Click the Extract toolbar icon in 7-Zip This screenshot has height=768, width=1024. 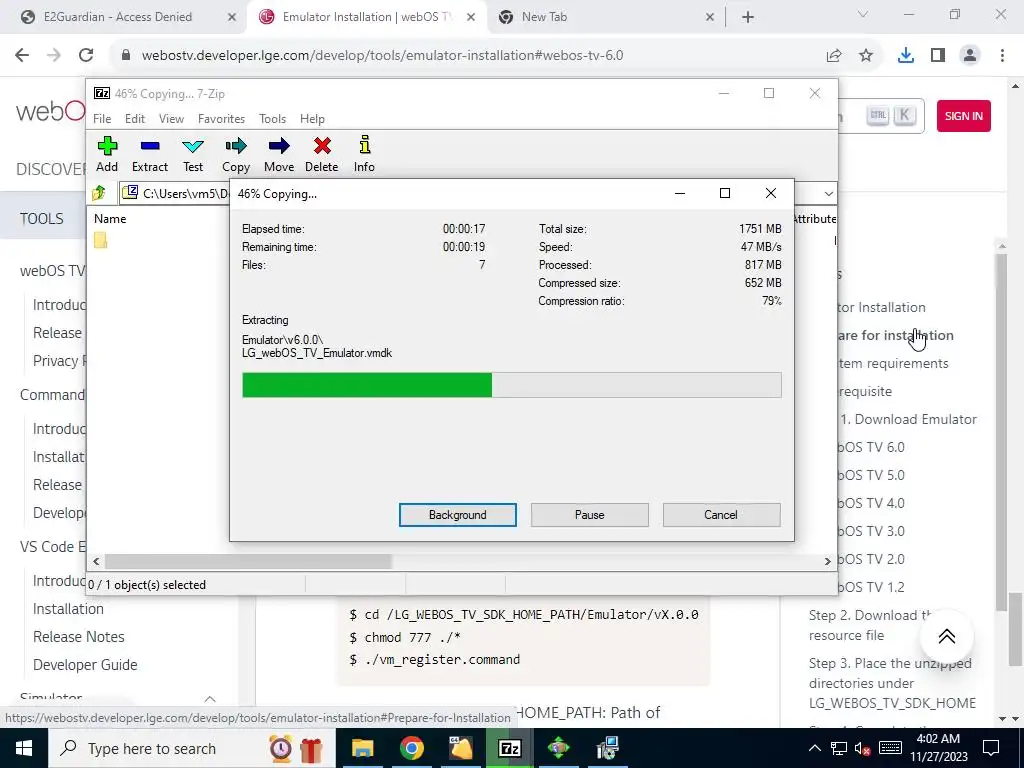point(150,154)
